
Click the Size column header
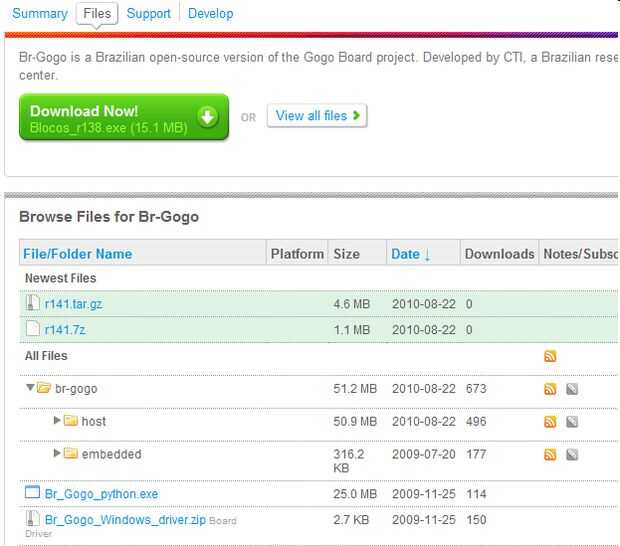(x=346, y=254)
